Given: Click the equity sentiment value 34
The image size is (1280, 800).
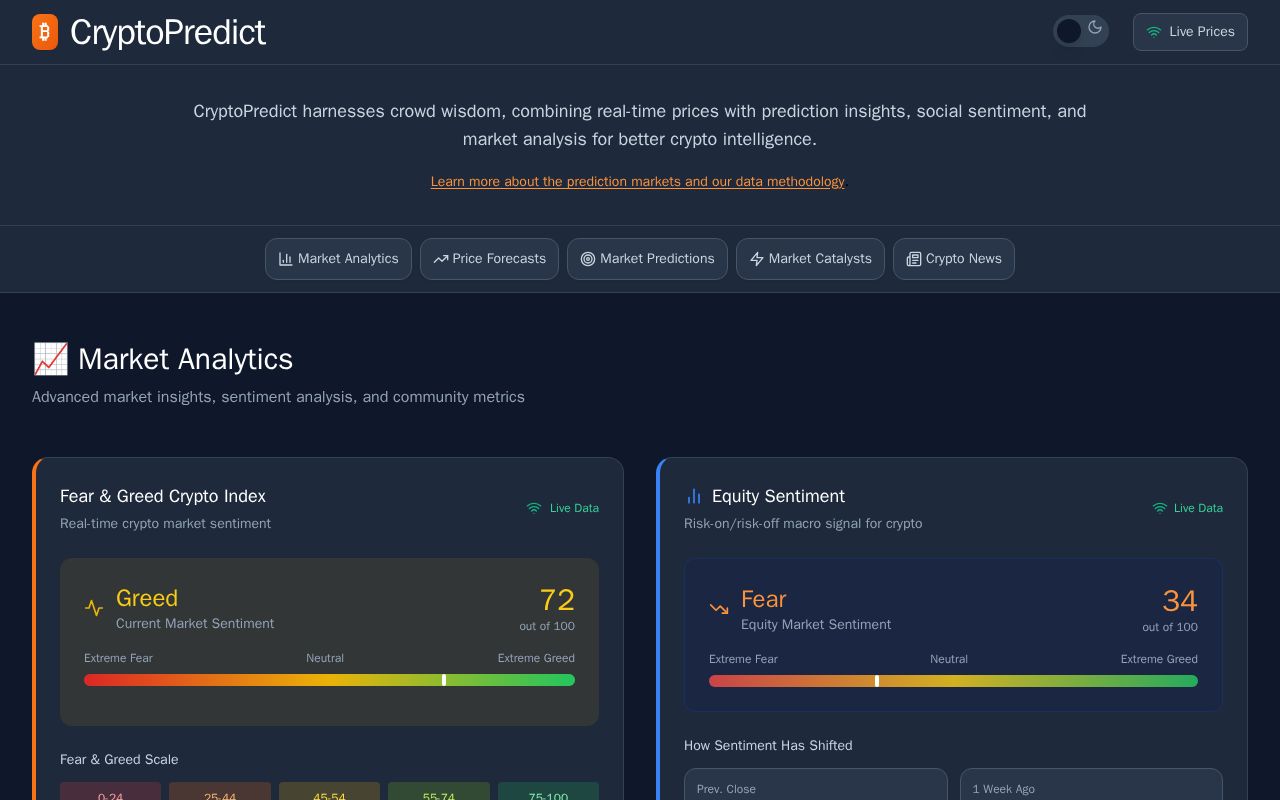Looking at the screenshot, I should [1180, 601].
